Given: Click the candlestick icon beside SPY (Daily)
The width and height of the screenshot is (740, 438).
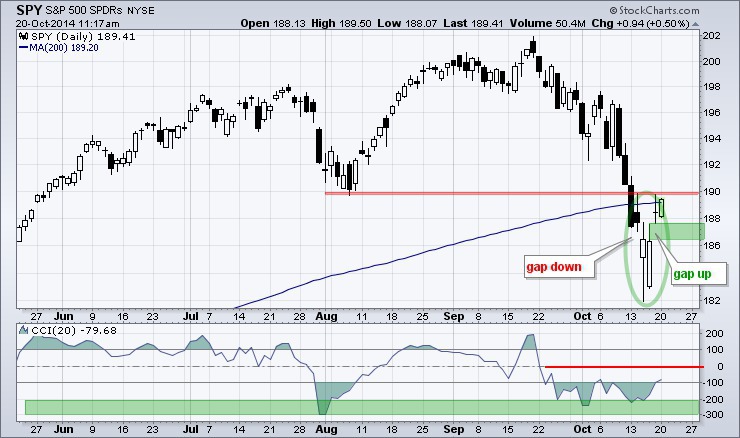Looking at the screenshot, I should (x=24, y=36).
